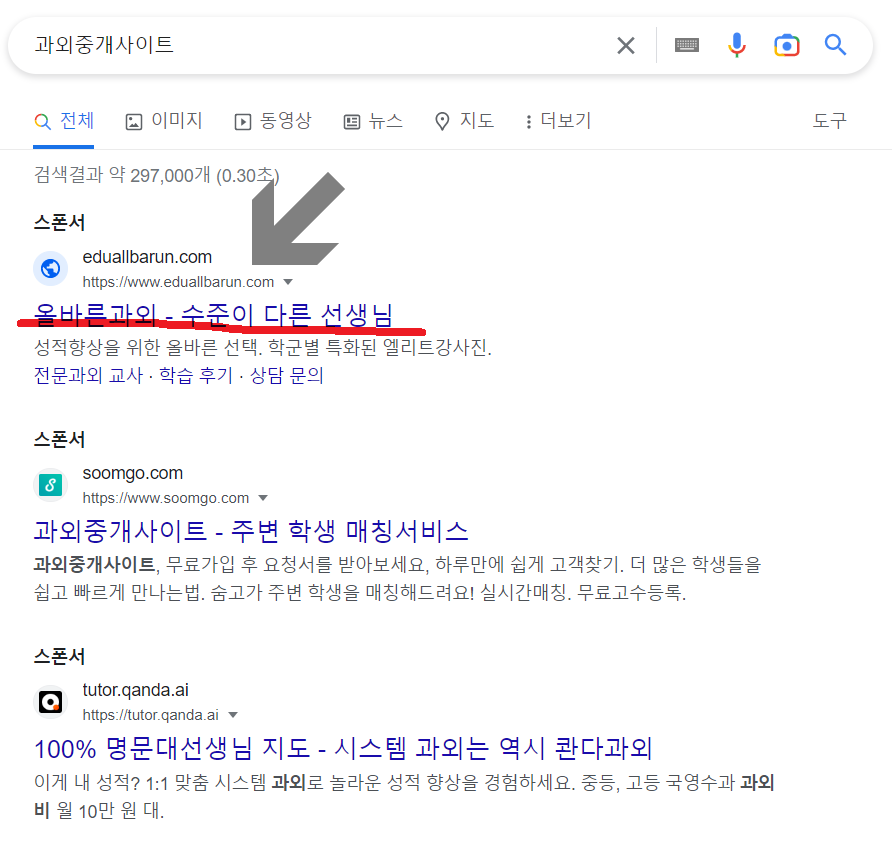Click the tutor.qanda.ai site favicon
Image resolution: width=892 pixels, height=844 pixels.
51,701
